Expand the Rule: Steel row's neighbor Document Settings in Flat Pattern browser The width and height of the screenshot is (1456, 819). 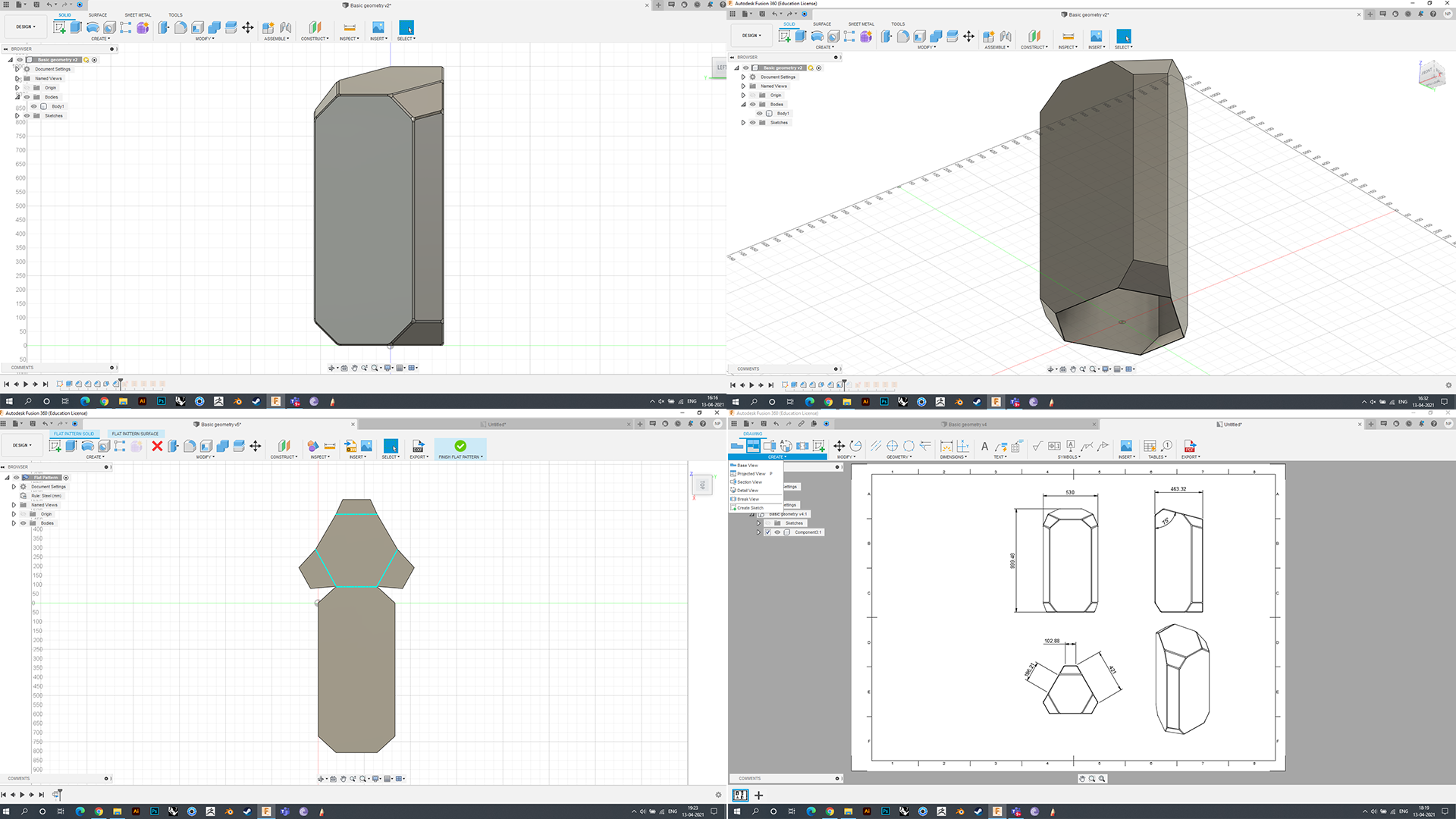[x=14, y=487]
